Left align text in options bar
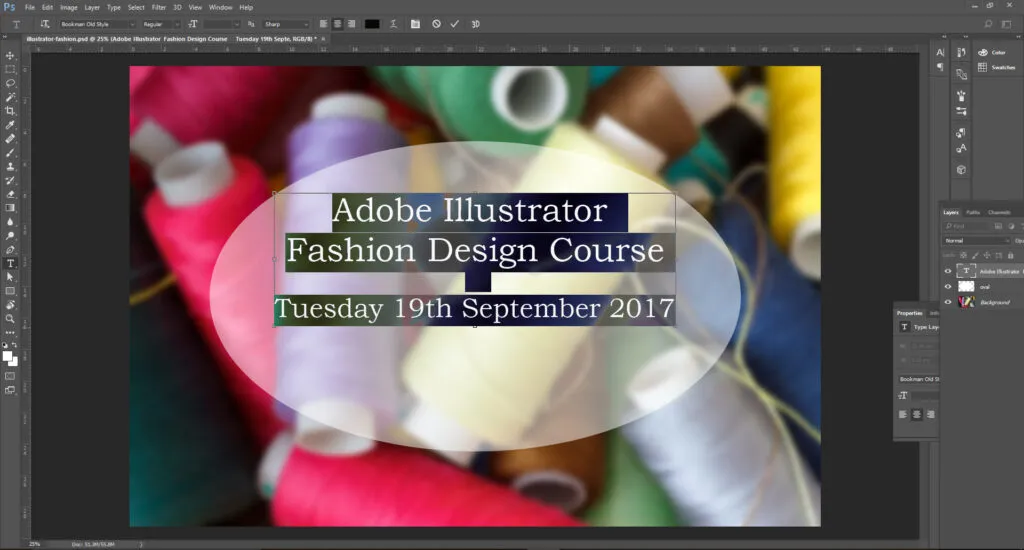The width and height of the screenshot is (1024, 550). 323,24
